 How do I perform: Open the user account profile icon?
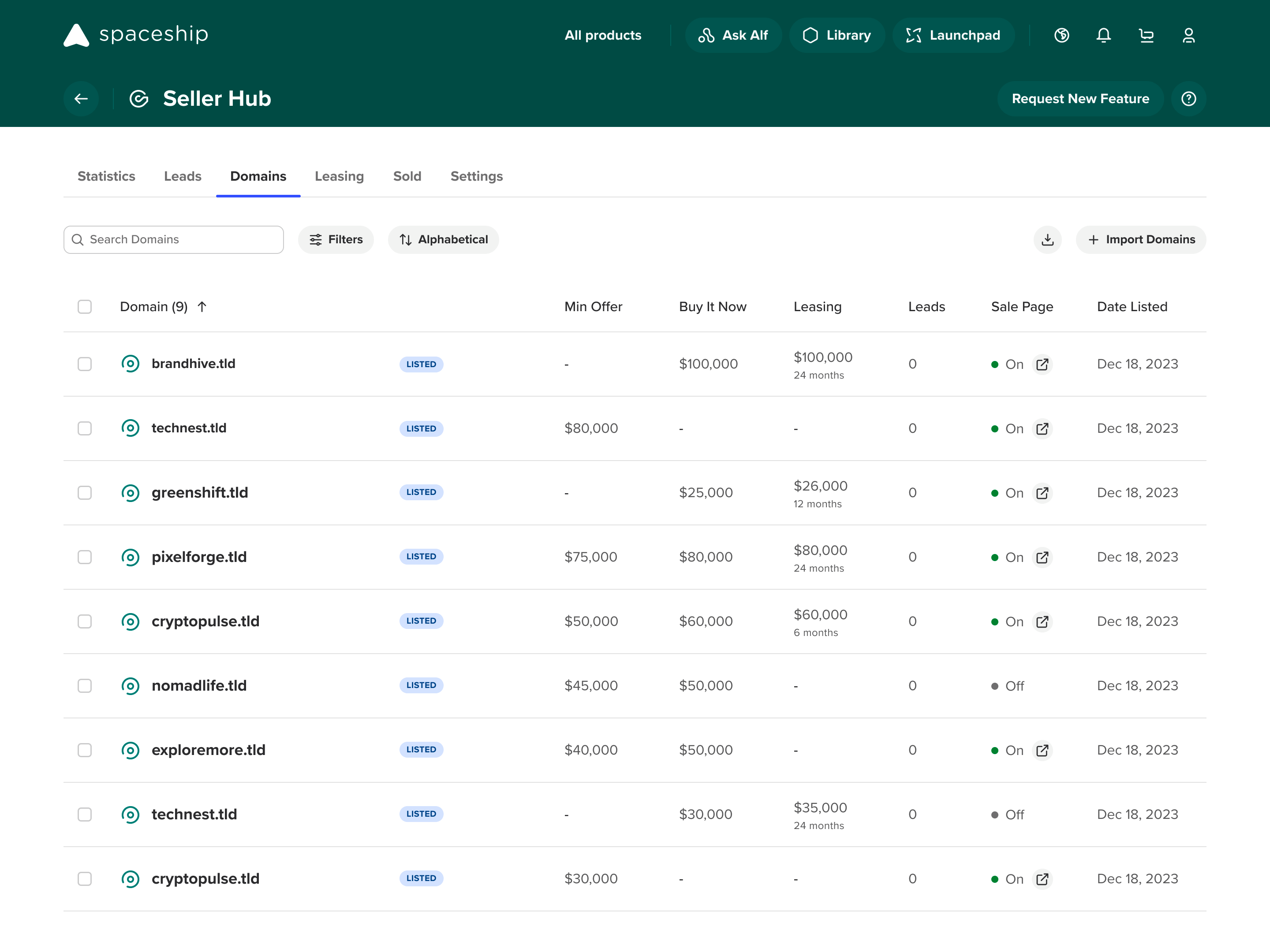(1188, 36)
